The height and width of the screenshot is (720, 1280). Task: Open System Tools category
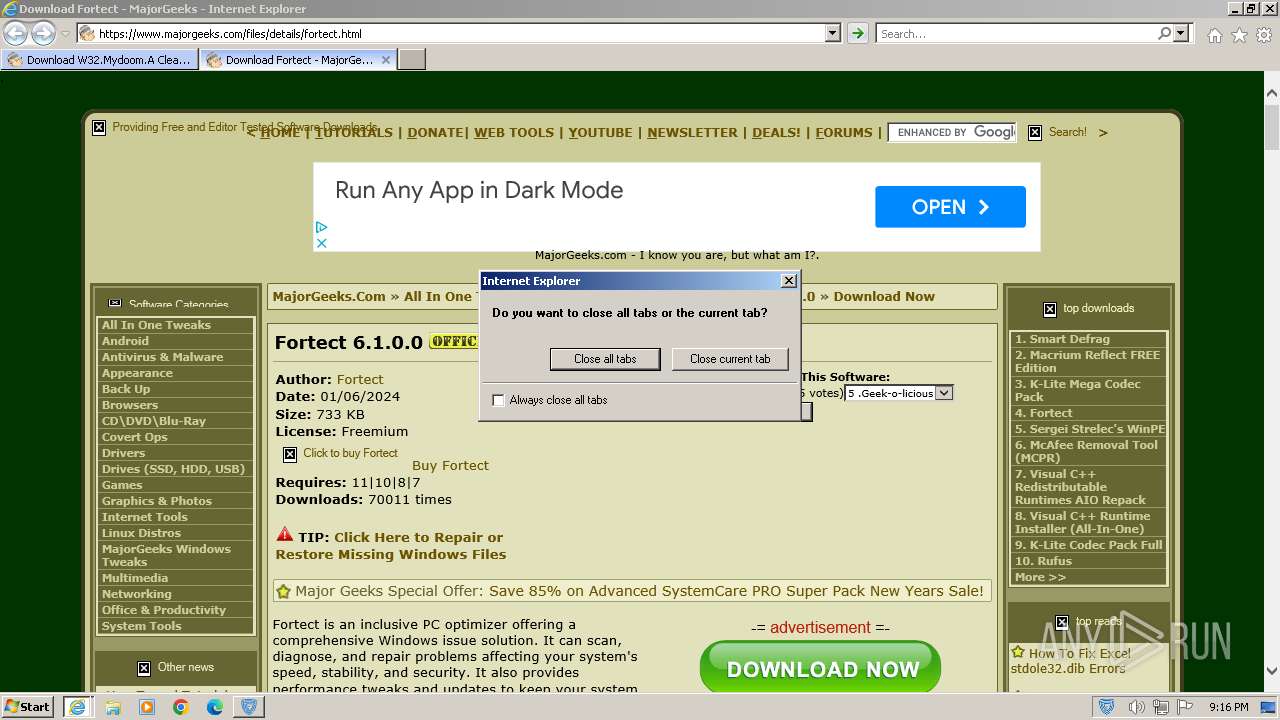(141, 626)
